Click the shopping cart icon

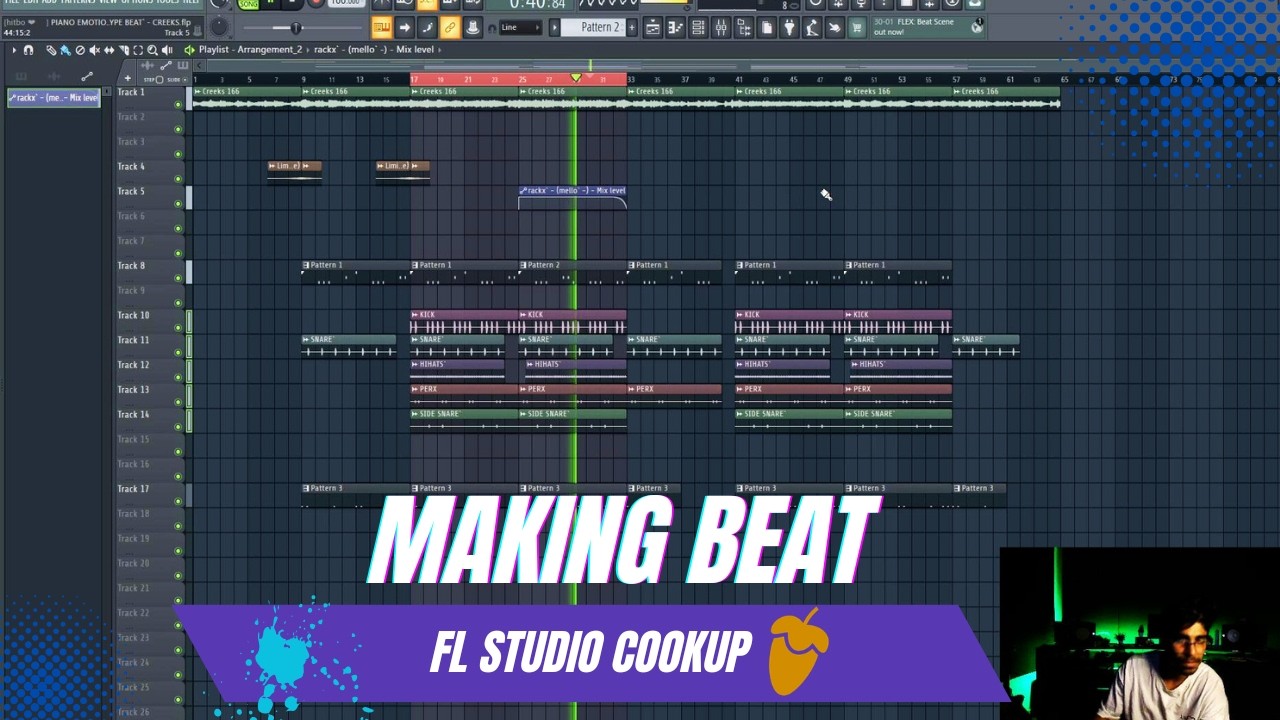click(857, 27)
